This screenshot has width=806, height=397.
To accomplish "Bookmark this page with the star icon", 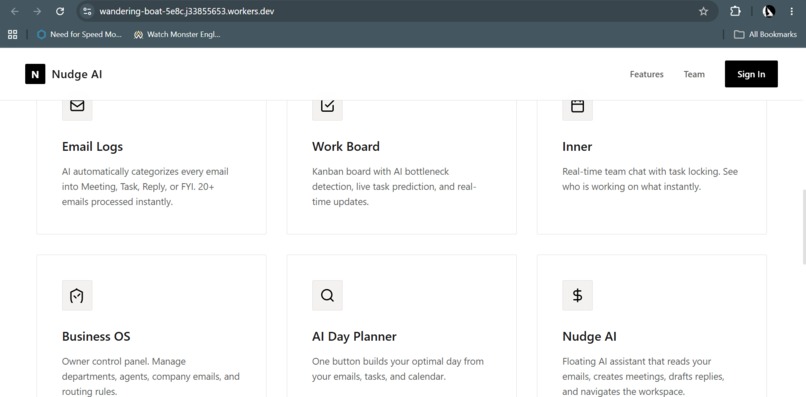I will pos(703,11).
